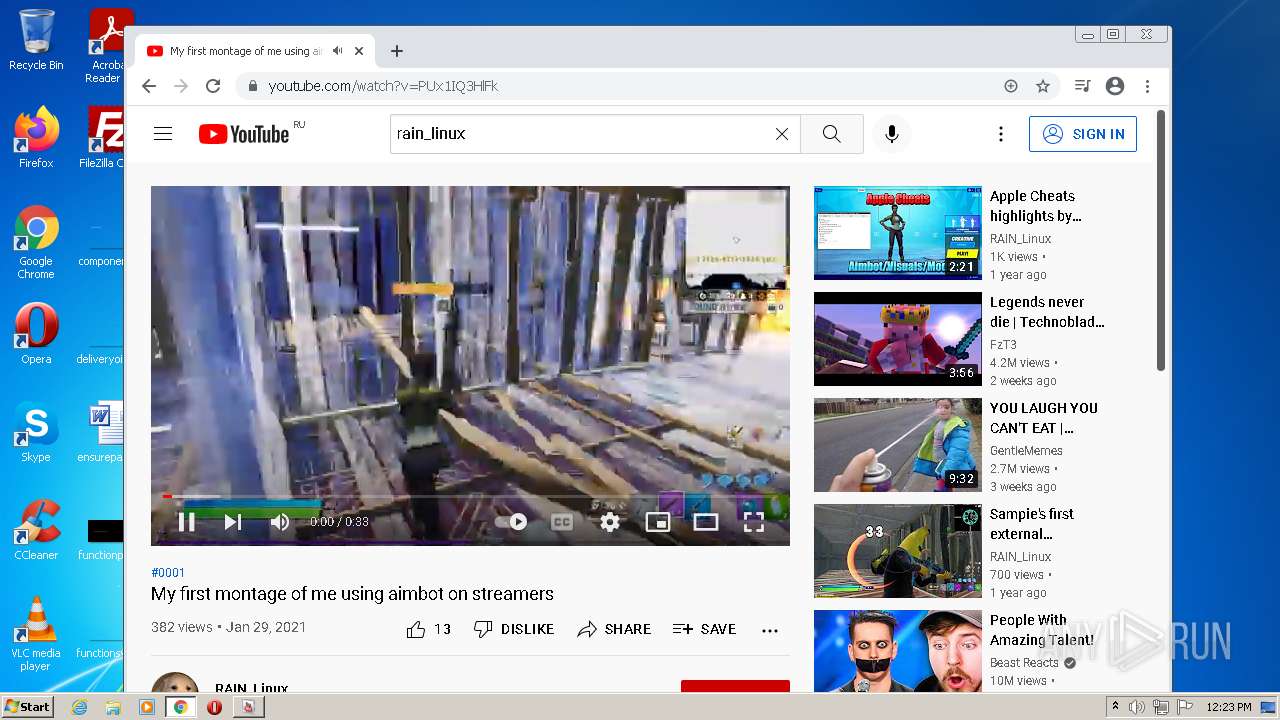
Task: Open the Apple Cheats highlights thumbnail
Action: pos(897,232)
